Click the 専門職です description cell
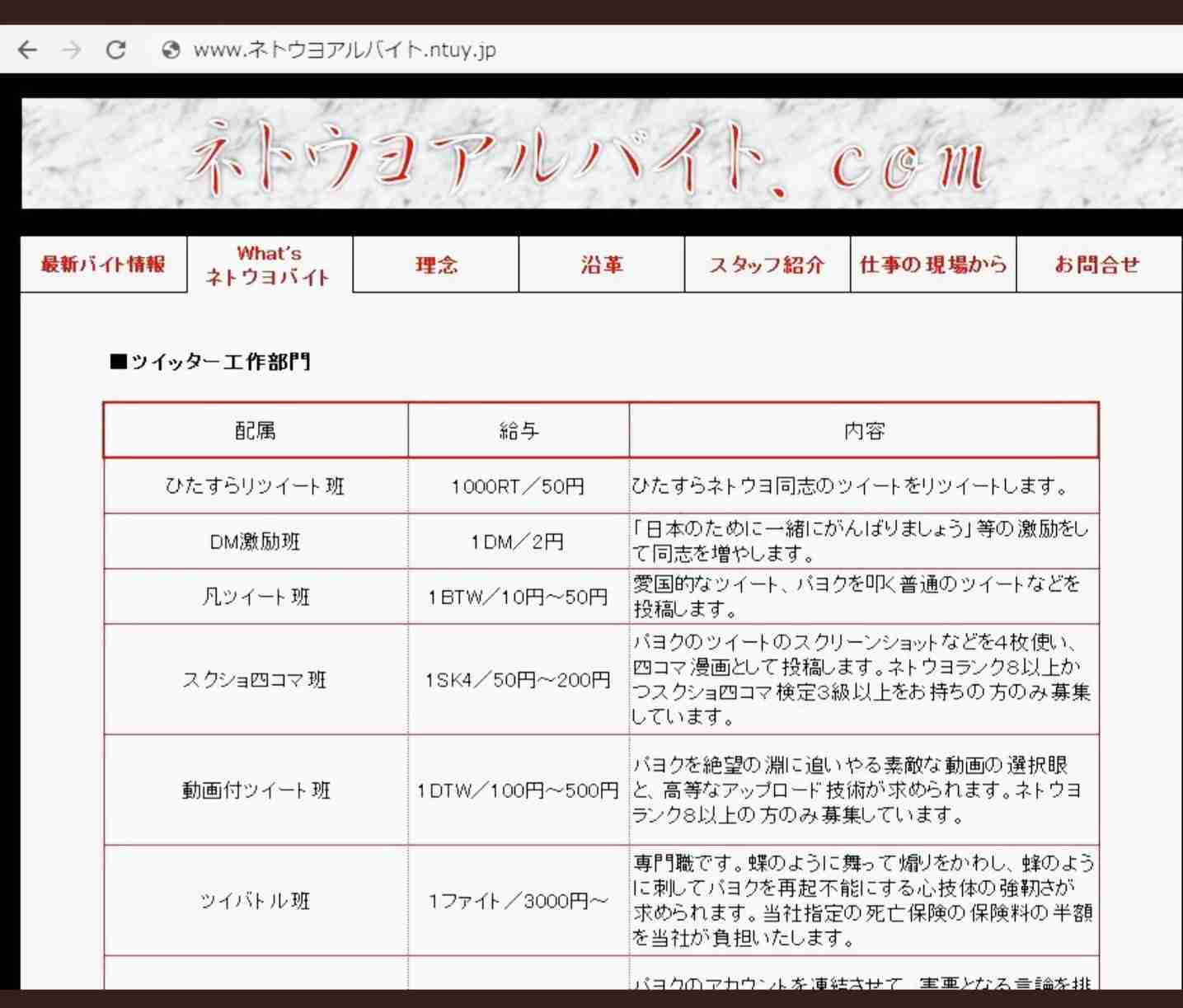The height and width of the screenshot is (1008, 1183). tap(864, 901)
